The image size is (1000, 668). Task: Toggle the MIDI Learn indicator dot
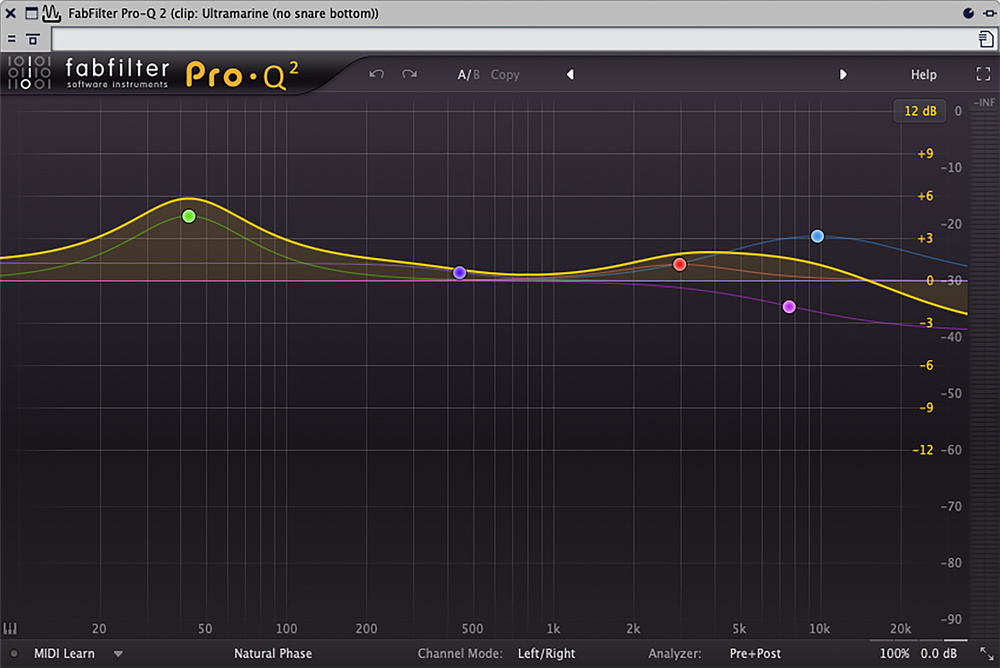[14, 654]
